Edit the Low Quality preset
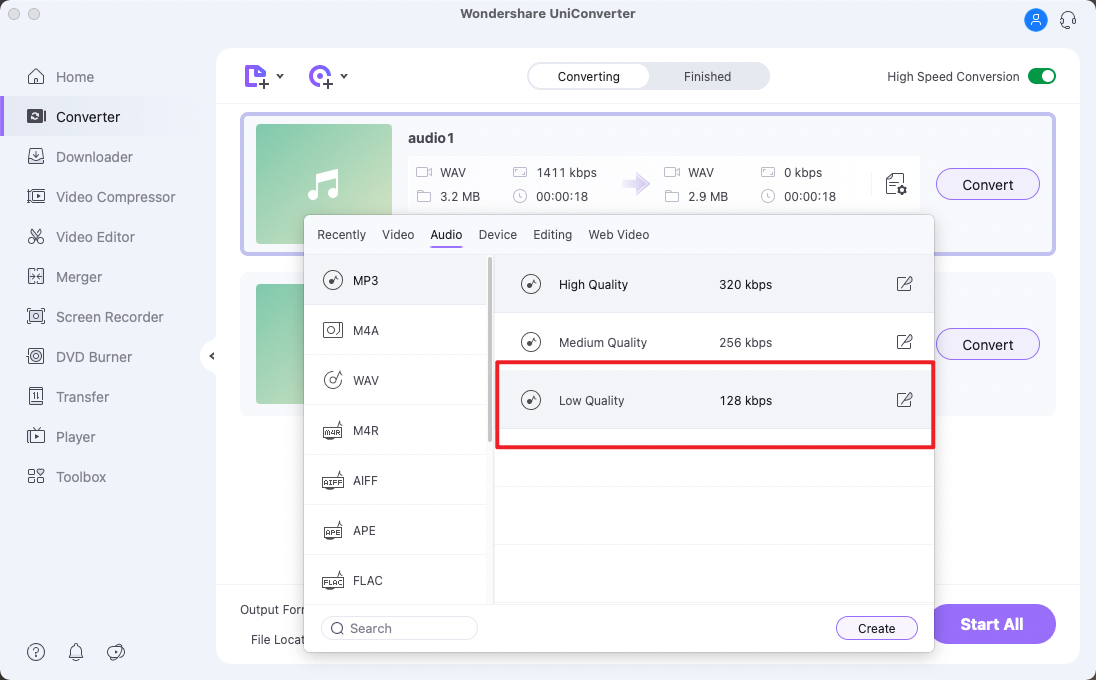Screen dimensions: 1096x680 (x=904, y=400)
